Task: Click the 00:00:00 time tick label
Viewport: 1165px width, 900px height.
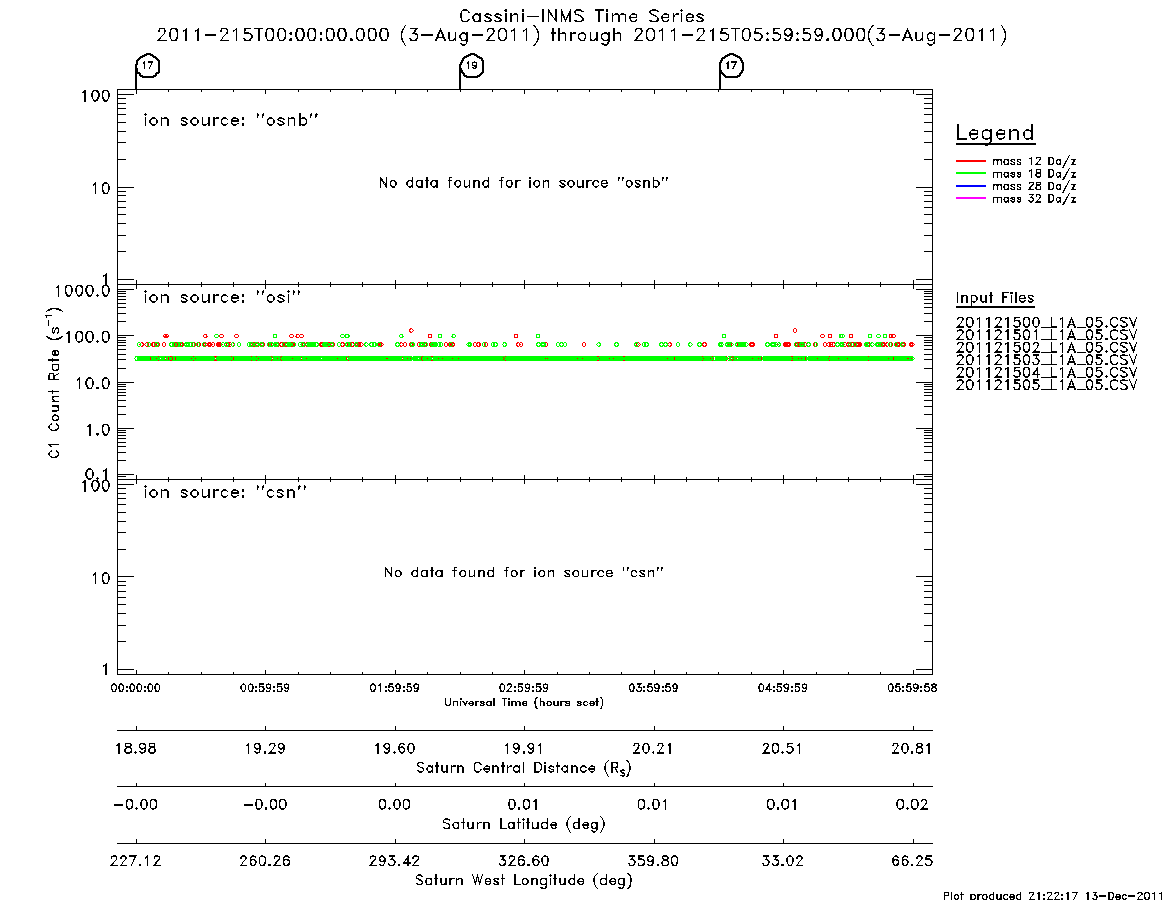Action: click(135, 688)
